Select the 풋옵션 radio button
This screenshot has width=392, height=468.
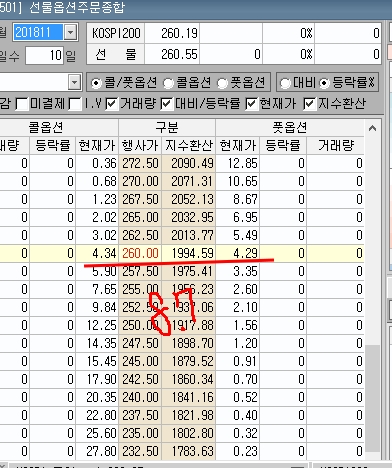(223, 83)
